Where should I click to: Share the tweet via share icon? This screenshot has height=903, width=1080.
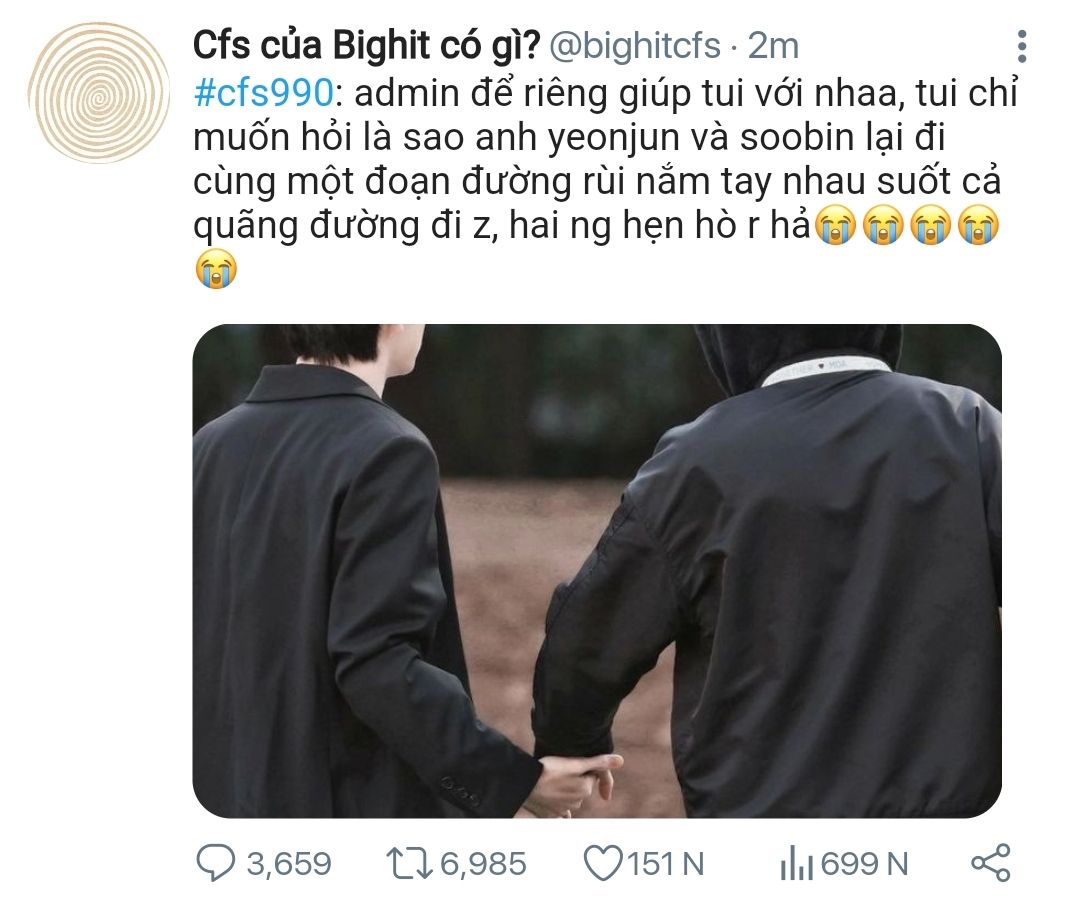(991, 863)
